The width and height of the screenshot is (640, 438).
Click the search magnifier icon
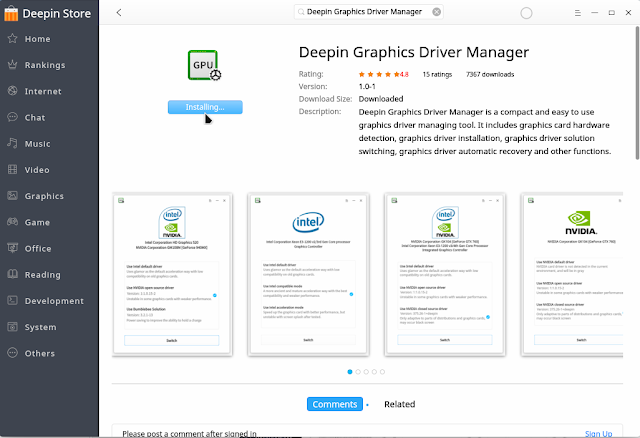301,12
